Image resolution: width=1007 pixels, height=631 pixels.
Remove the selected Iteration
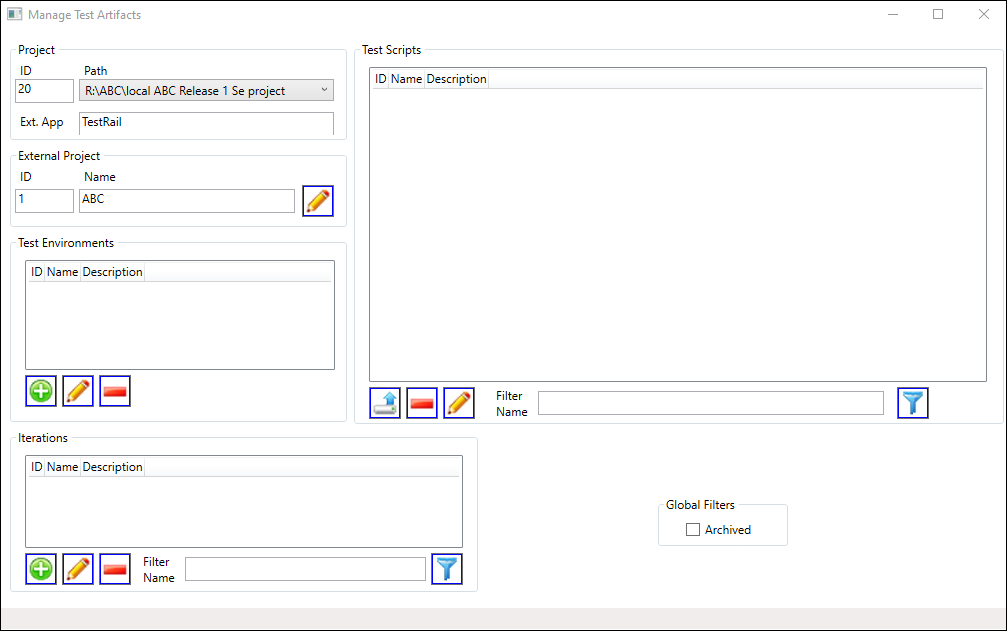coord(114,568)
